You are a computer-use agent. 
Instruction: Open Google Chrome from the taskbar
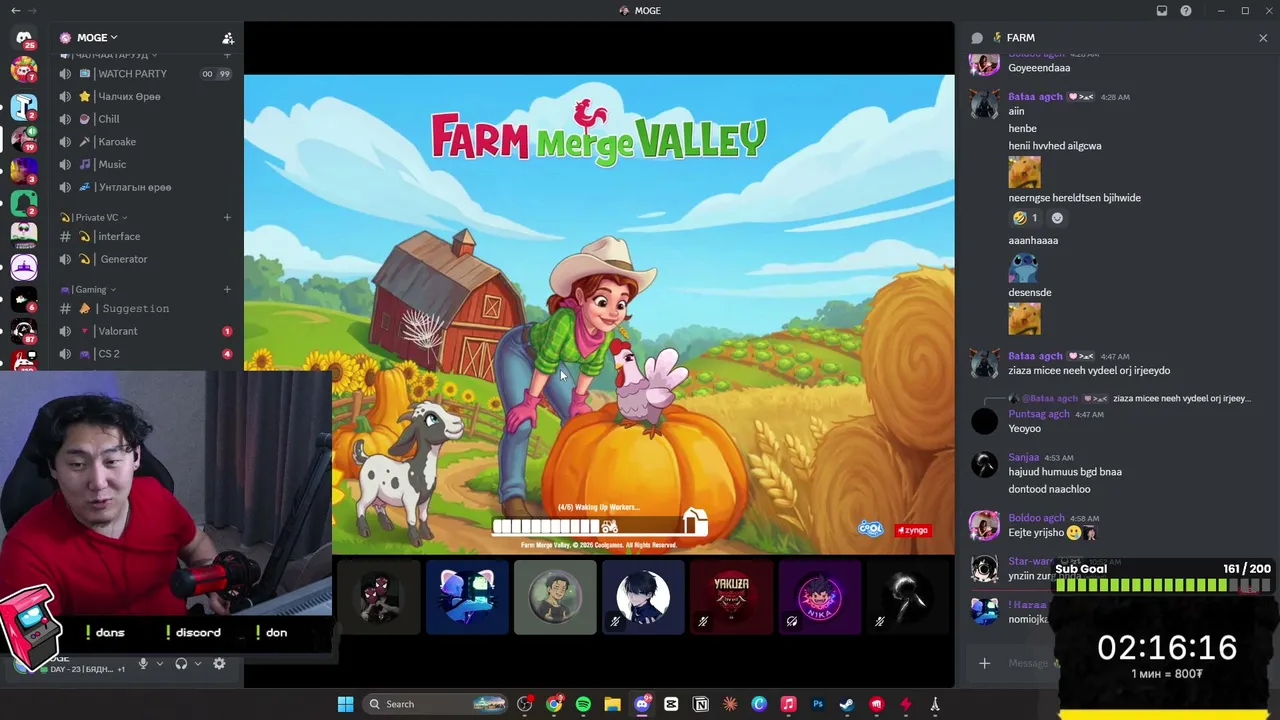click(x=554, y=704)
